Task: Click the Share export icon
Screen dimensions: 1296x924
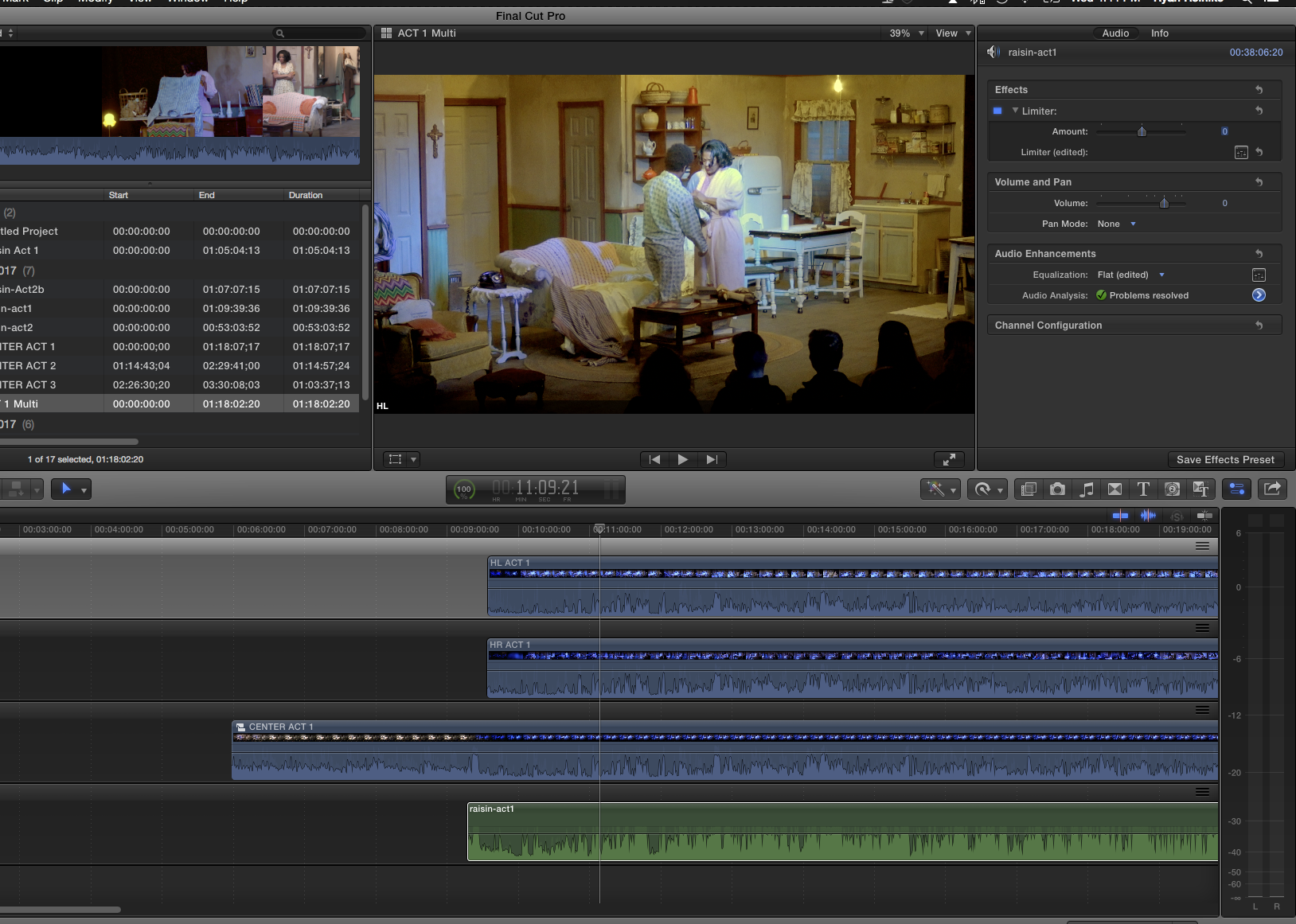Action: [1272, 489]
